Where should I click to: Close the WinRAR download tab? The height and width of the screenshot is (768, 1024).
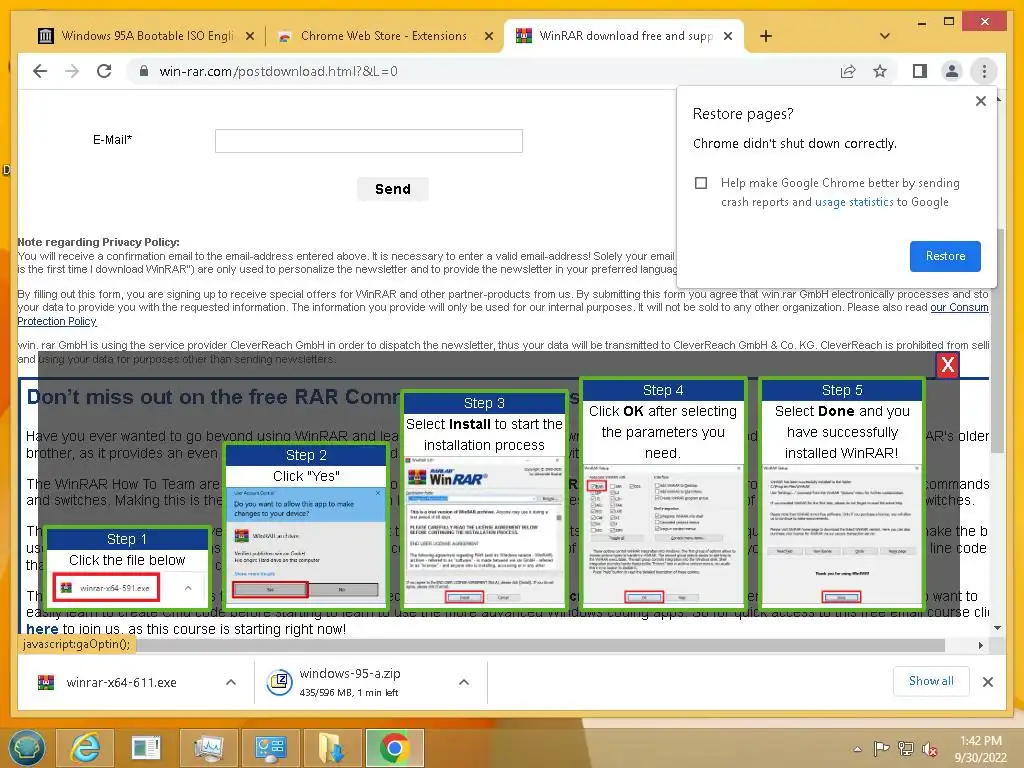pos(728,36)
